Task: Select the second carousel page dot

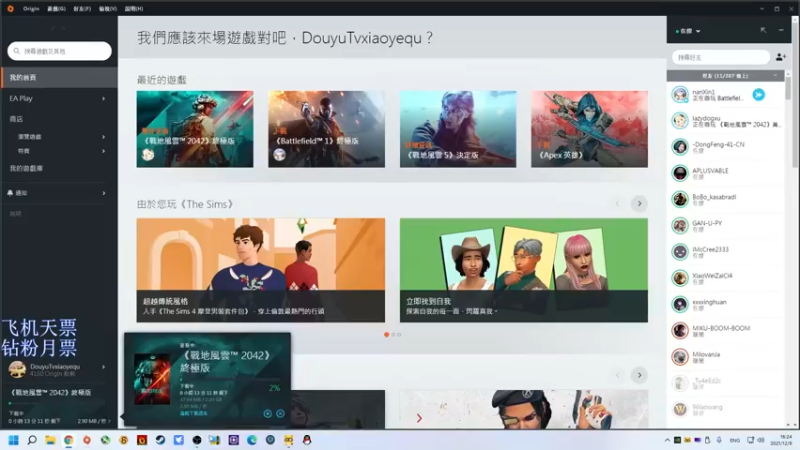Action: click(x=393, y=335)
